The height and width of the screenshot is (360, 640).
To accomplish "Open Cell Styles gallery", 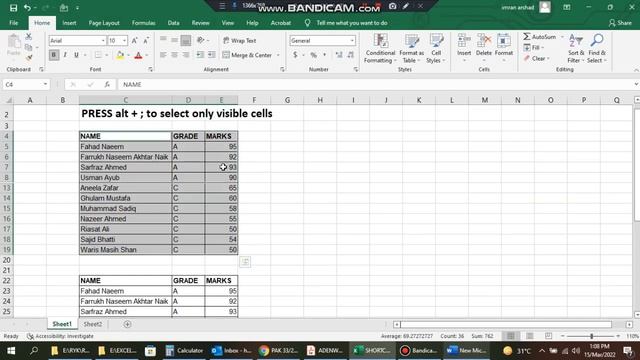I will [x=436, y=49].
